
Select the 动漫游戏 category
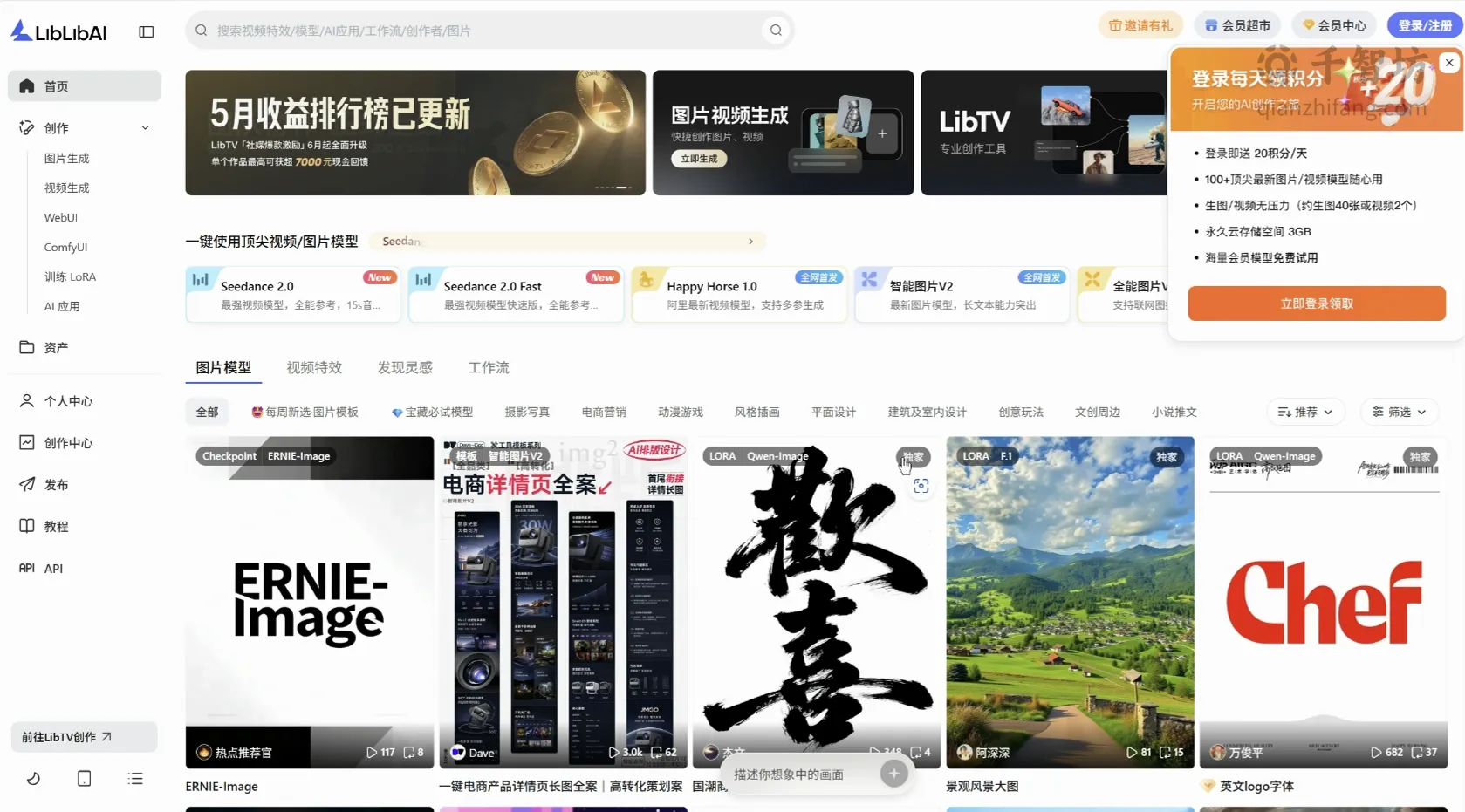pyautogui.click(x=681, y=413)
